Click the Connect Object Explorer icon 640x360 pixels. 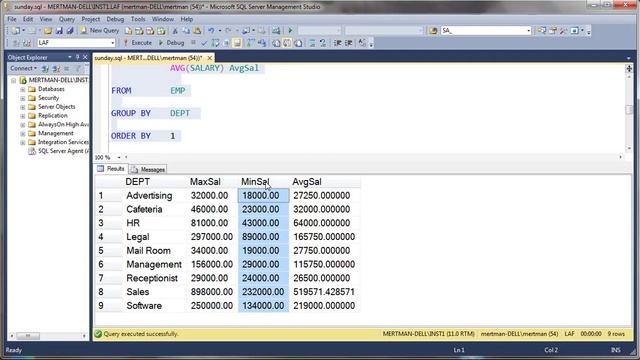pos(45,69)
